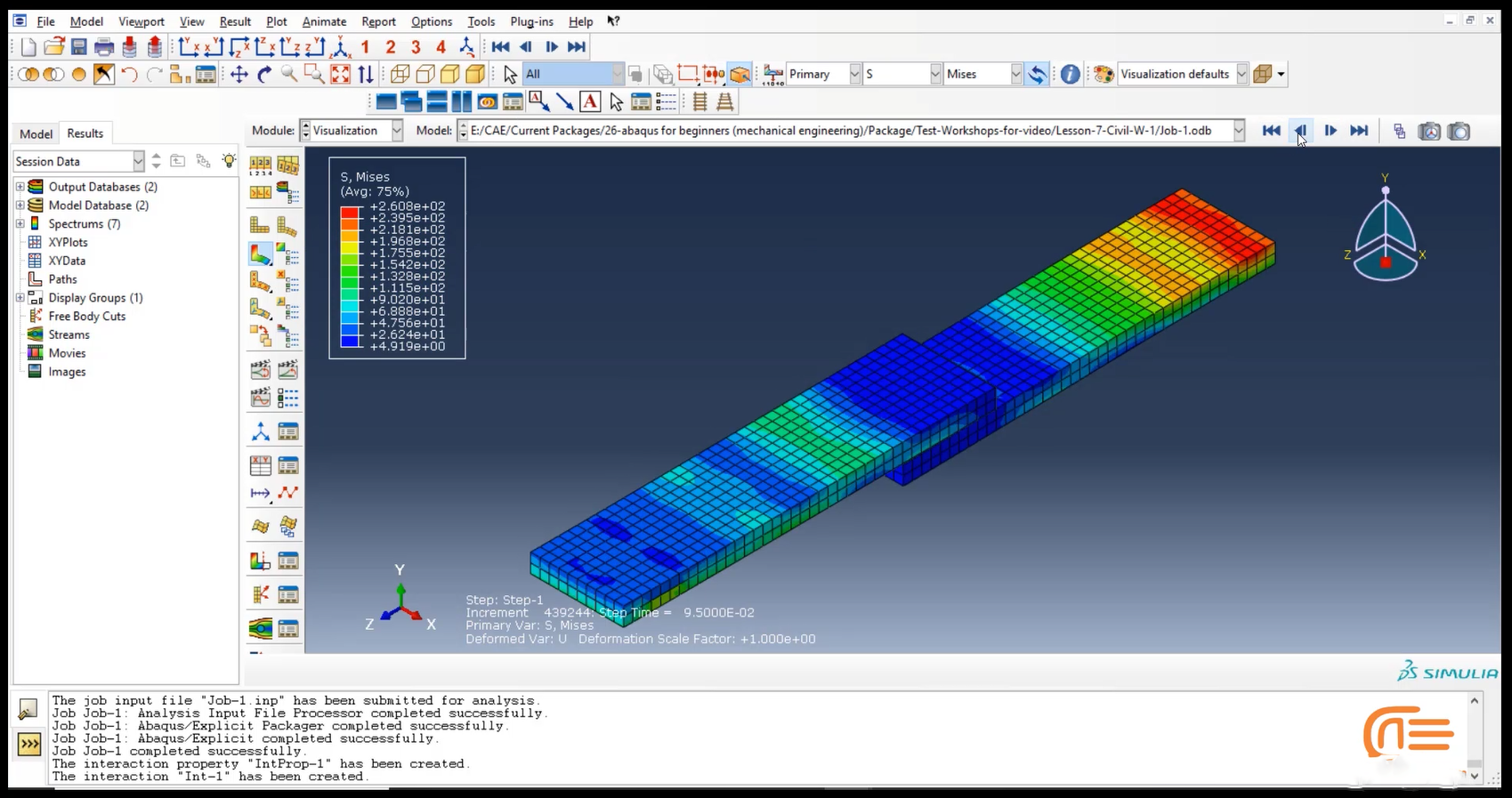Open the File menu
This screenshot has height=798, width=1512.
(x=45, y=21)
